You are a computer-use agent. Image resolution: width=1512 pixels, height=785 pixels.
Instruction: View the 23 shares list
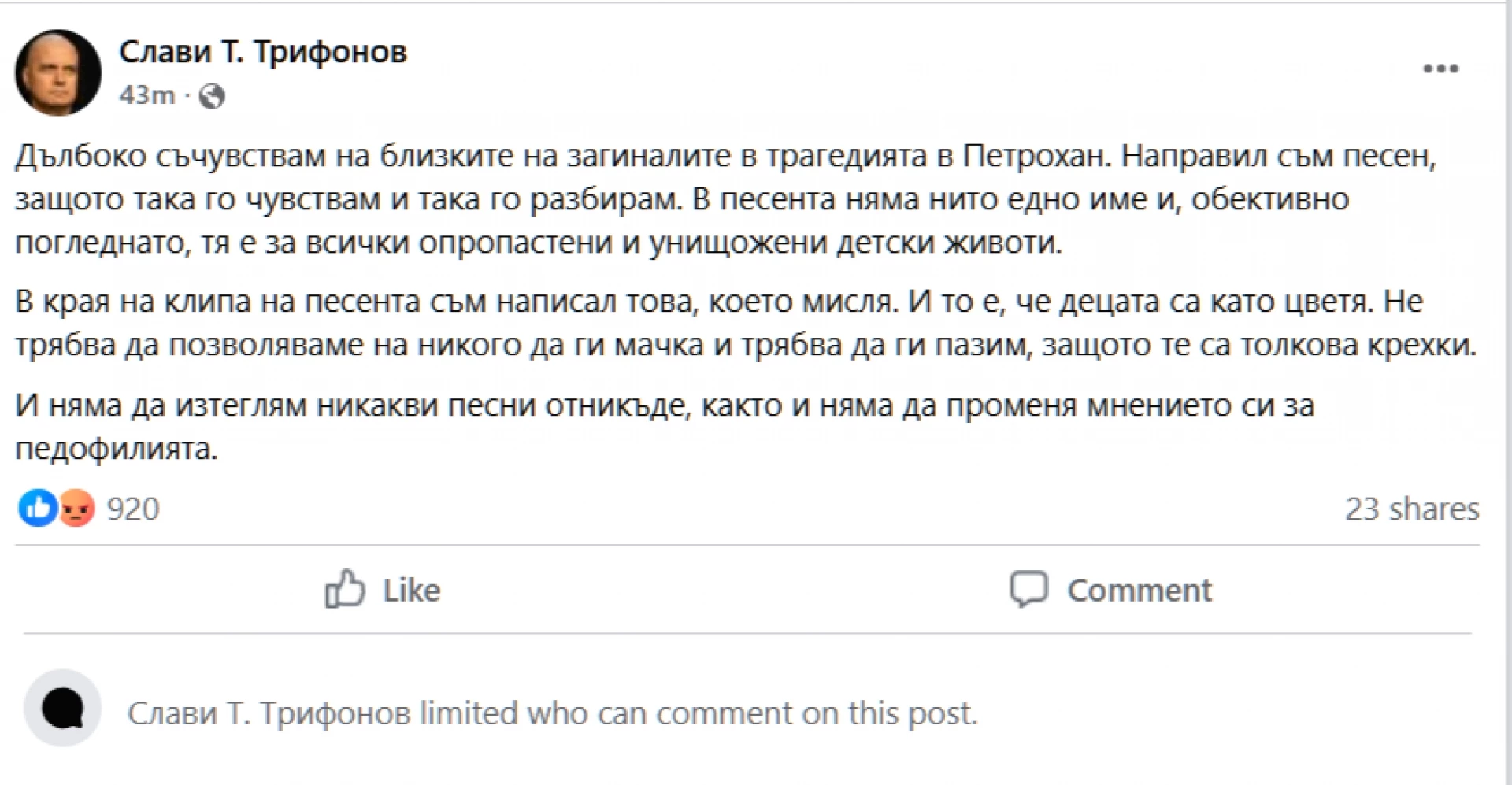click(x=1411, y=509)
